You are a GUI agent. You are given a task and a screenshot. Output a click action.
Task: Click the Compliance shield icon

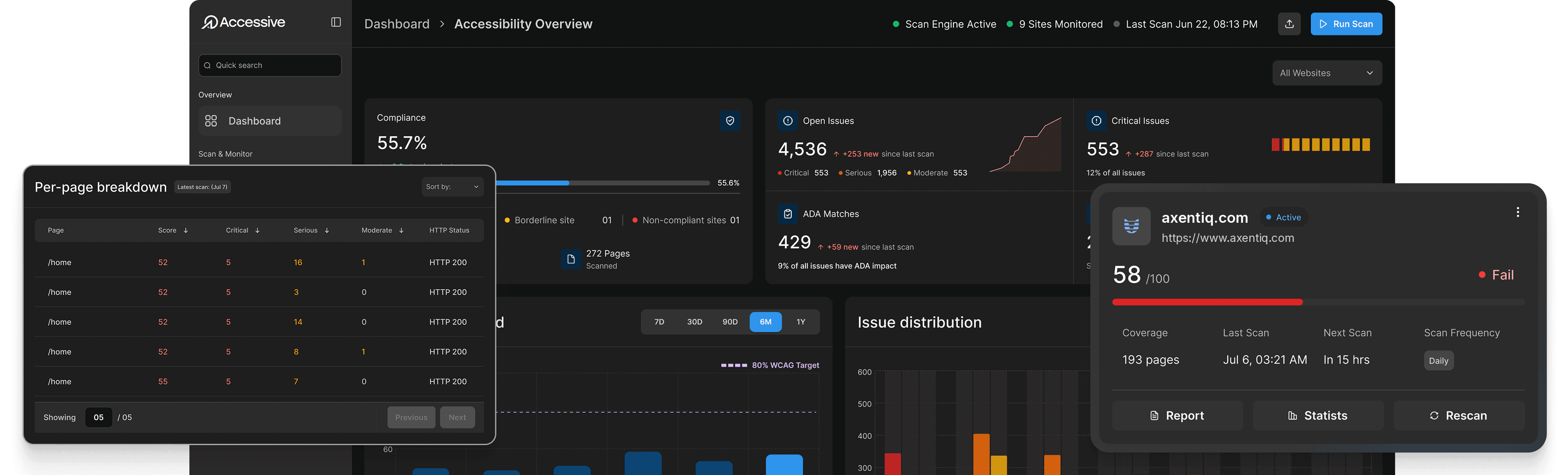tap(730, 121)
